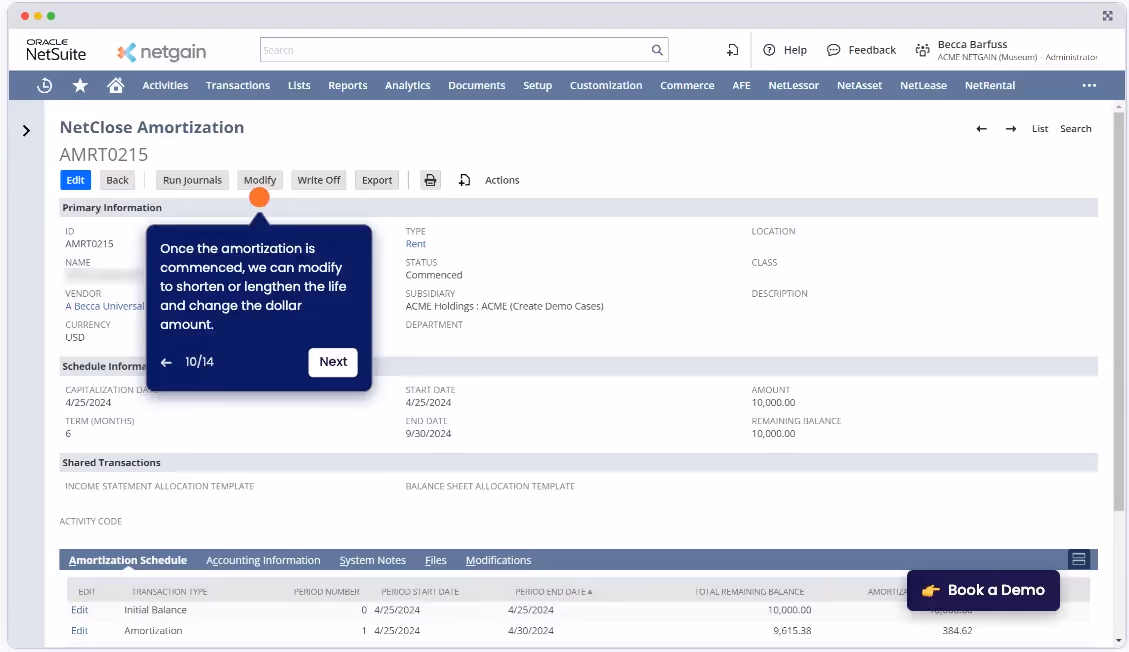1129x652 pixels.
Task: Click the netgain logo in the header
Action: click(160, 51)
